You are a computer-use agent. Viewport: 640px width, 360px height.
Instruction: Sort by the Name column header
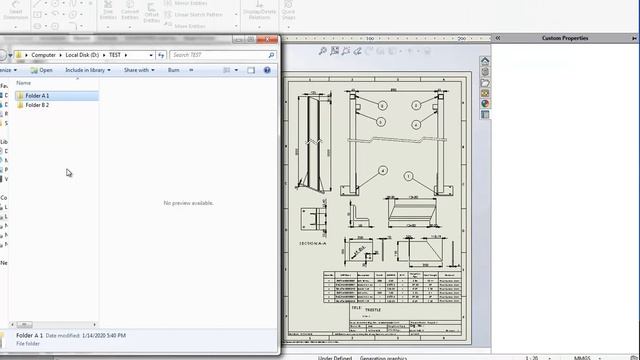pos(24,83)
